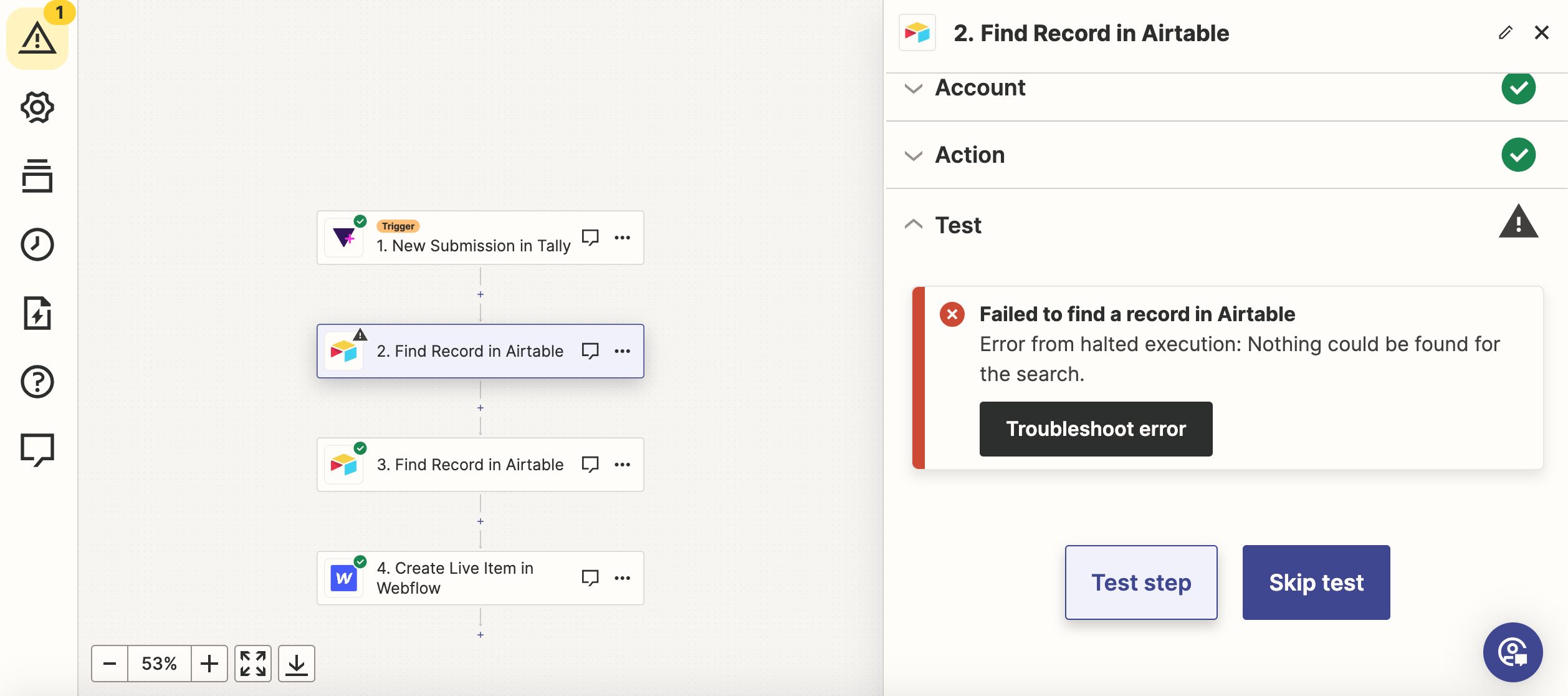Click the Airtable logo in the panel header

point(917,32)
